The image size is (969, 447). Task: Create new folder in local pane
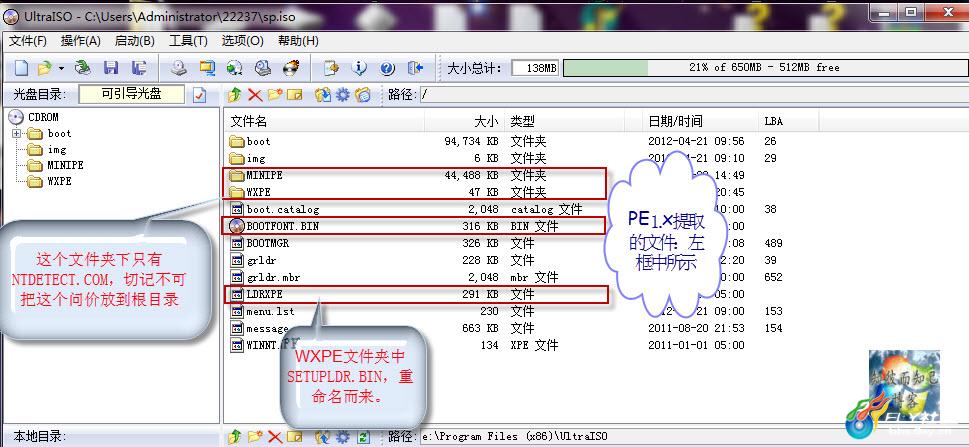[255, 437]
